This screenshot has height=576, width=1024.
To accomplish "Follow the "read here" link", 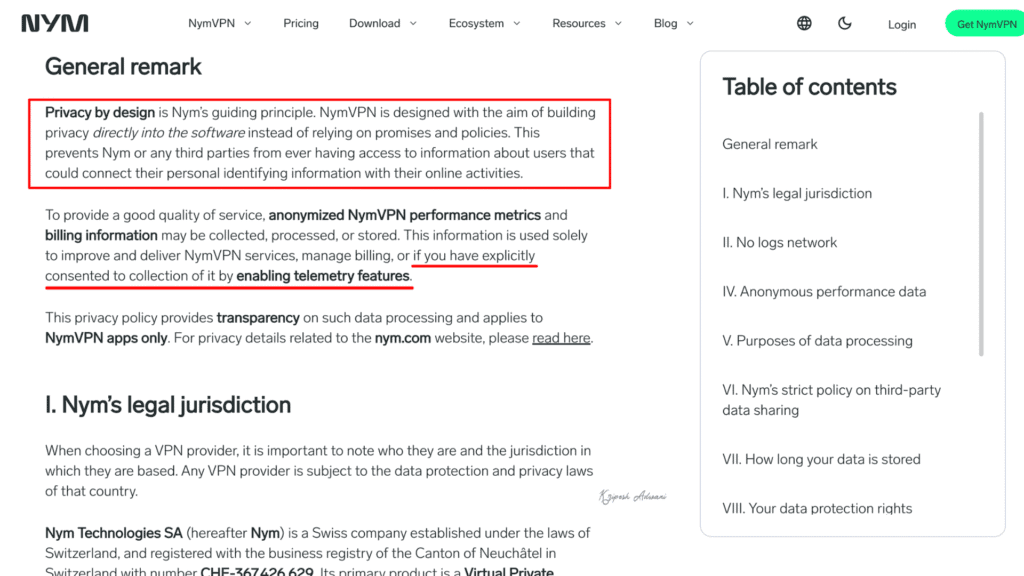I will point(561,338).
